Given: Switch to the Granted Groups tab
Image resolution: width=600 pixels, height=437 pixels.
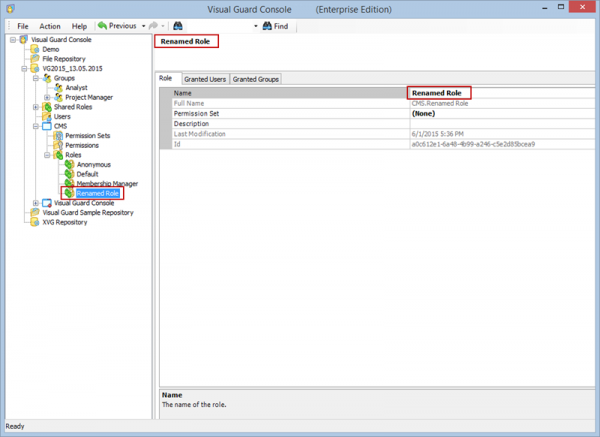Looking at the screenshot, I should pos(256,79).
